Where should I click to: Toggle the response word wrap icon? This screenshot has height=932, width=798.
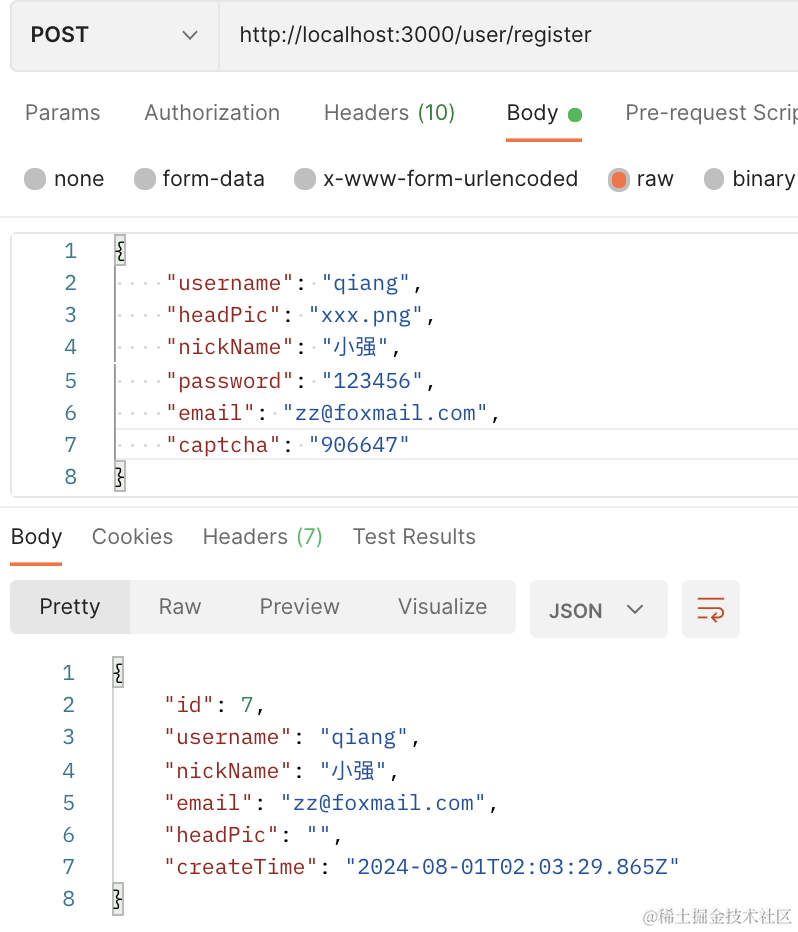click(710, 609)
